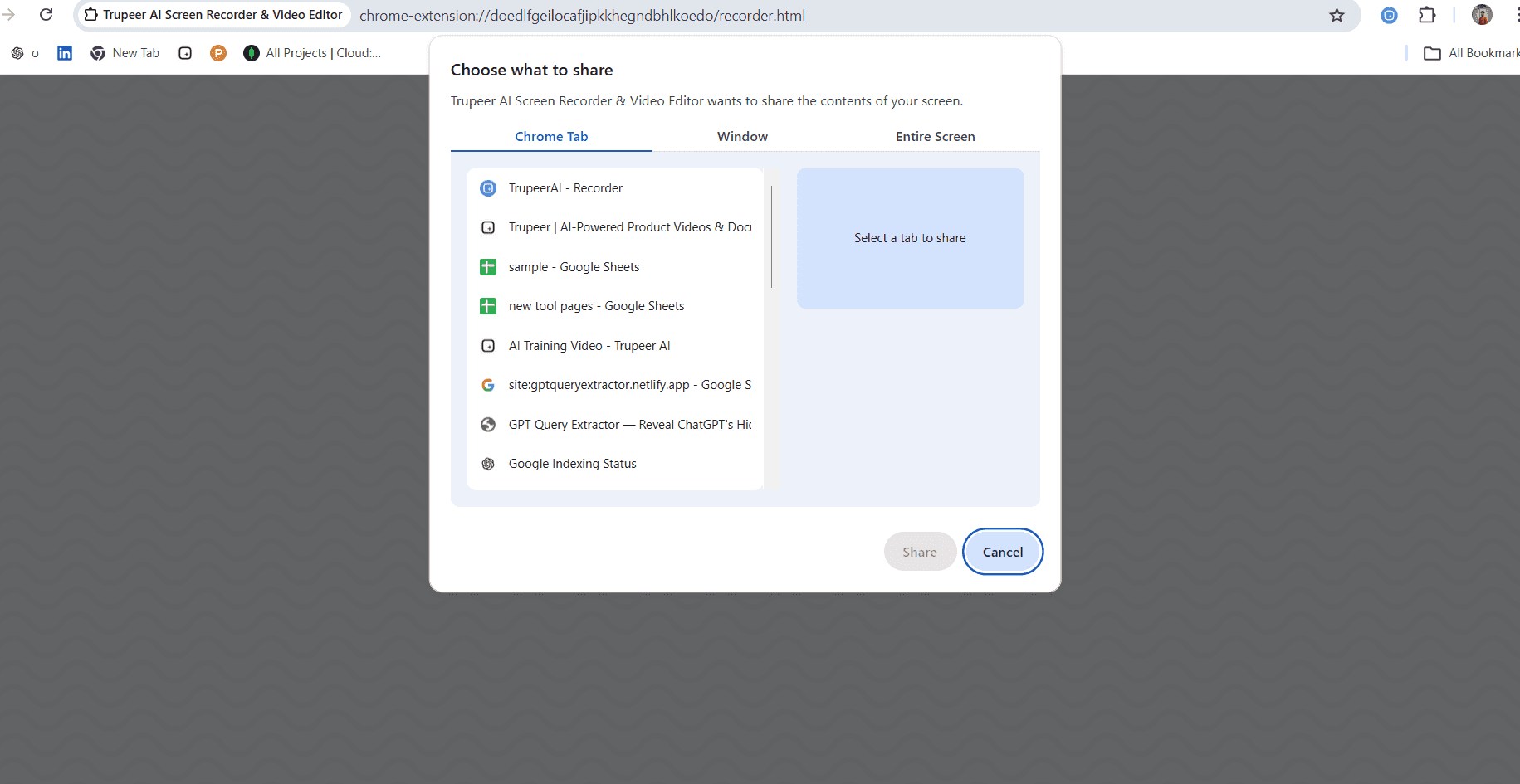
Task: Open the Trupeer recorder extension icon
Action: click(x=1389, y=15)
